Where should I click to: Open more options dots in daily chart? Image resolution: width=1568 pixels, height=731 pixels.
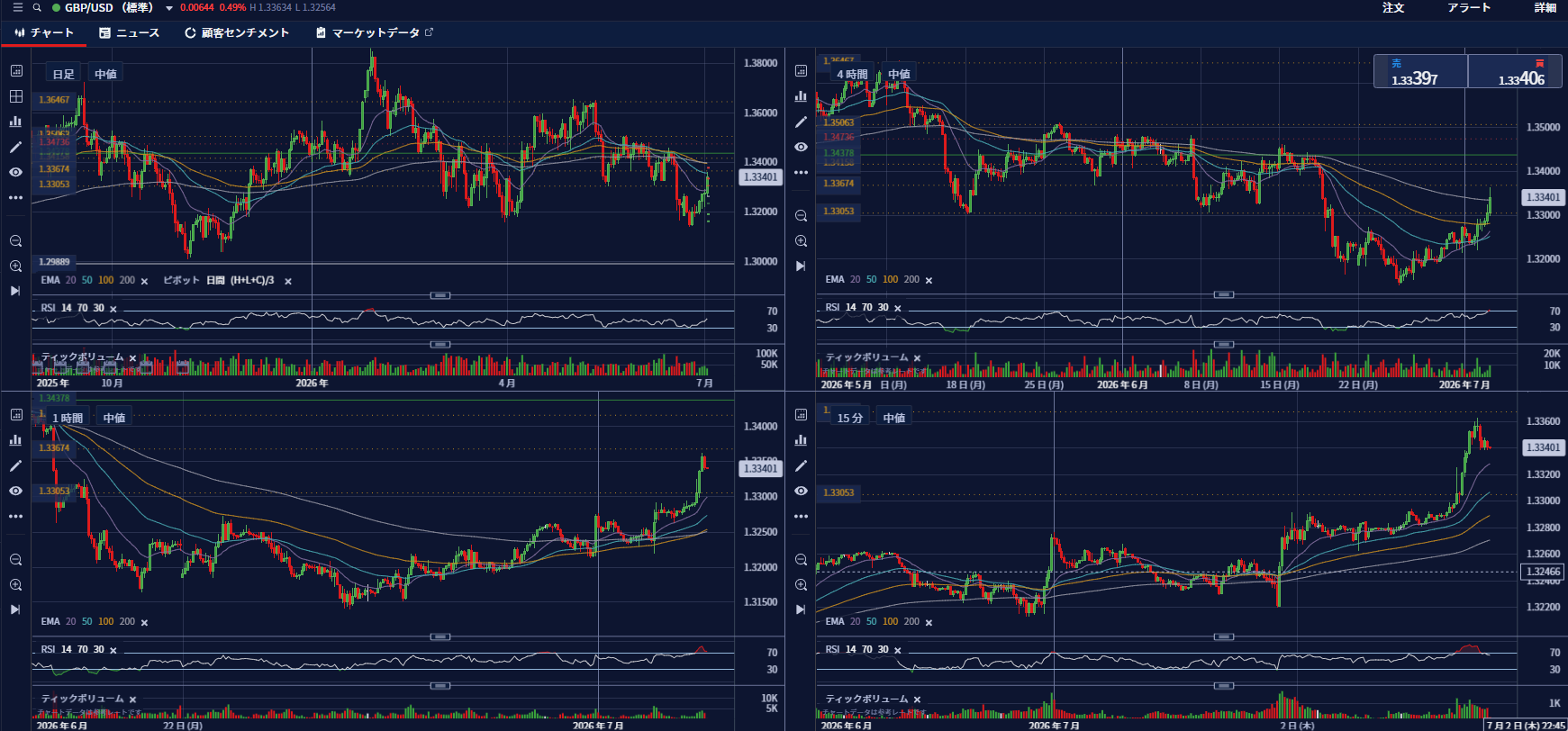16,197
